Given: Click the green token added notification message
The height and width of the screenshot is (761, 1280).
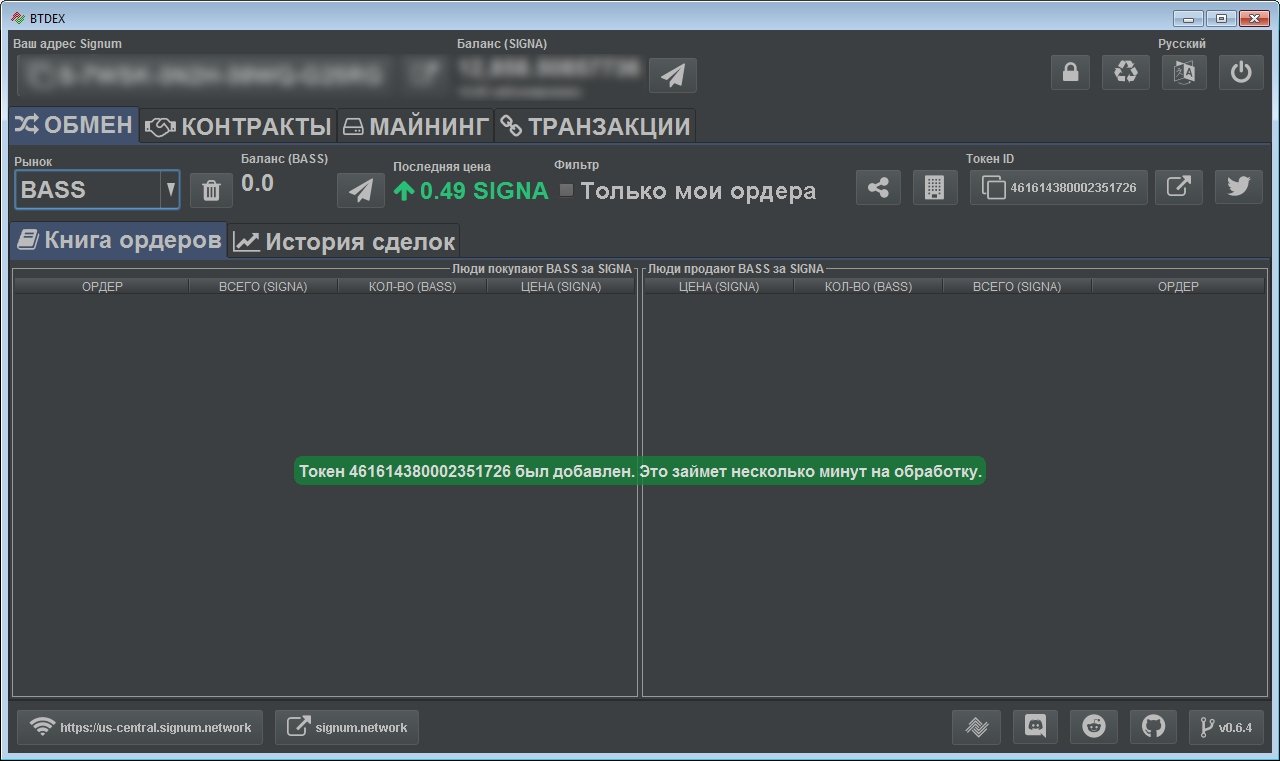Looking at the screenshot, I should 640,470.
